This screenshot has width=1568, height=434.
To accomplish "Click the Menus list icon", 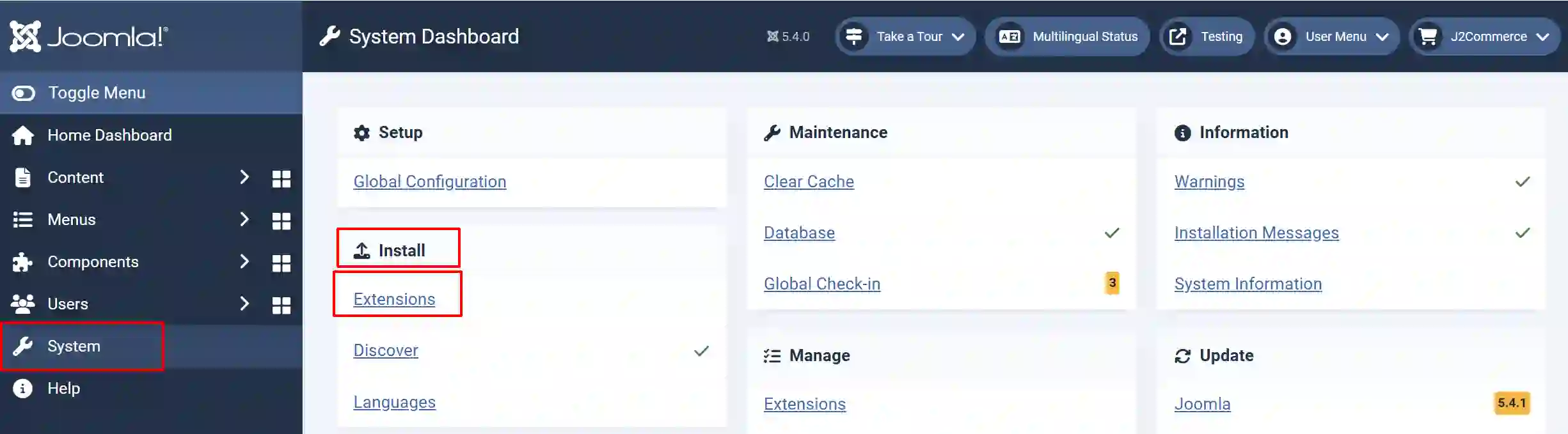I will (23, 220).
